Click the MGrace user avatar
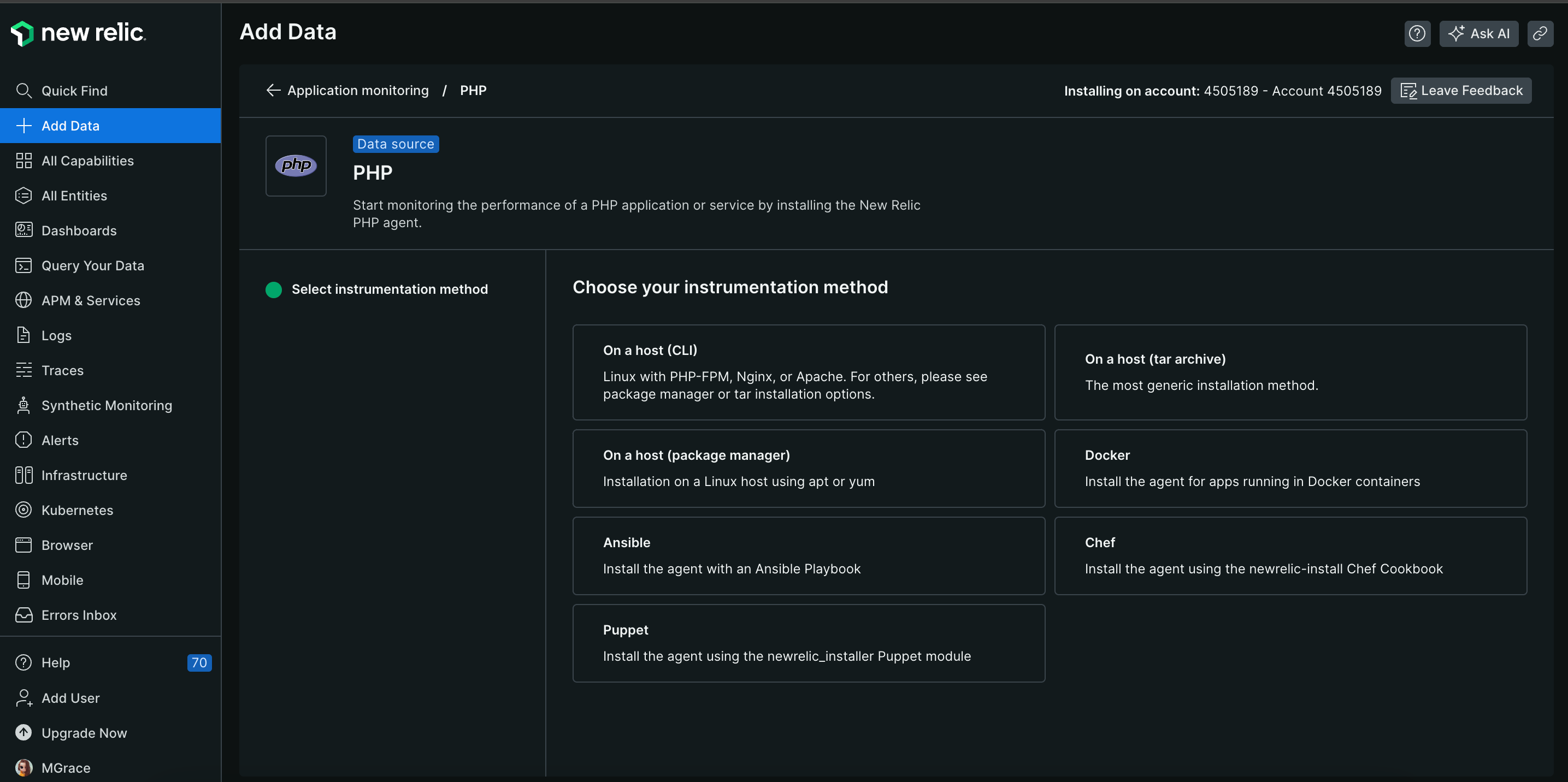The height and width of the screenshot is (782, 1568). pos(23,767)
